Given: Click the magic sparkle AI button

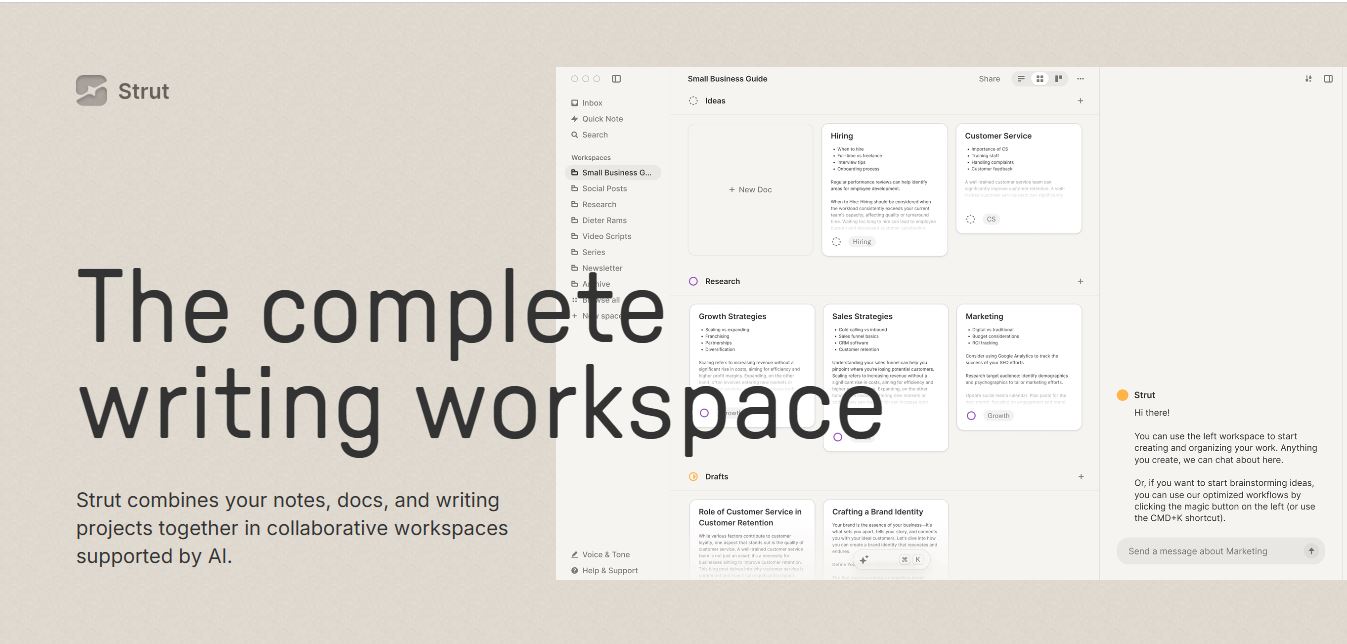Looking at the screenshot, I should pyautogui.click(x=864, y=560).
